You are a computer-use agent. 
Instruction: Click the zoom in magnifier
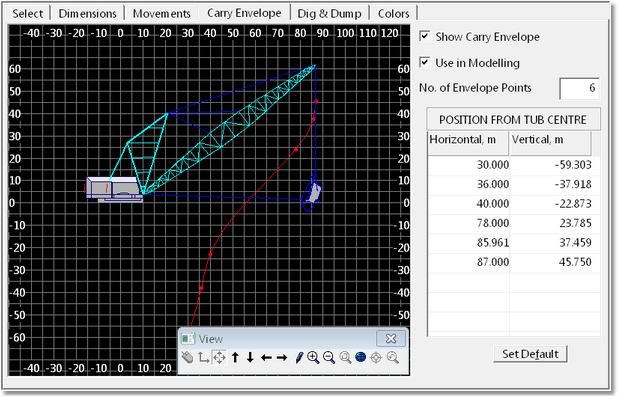pyautogui.click(x=313, y=357)
